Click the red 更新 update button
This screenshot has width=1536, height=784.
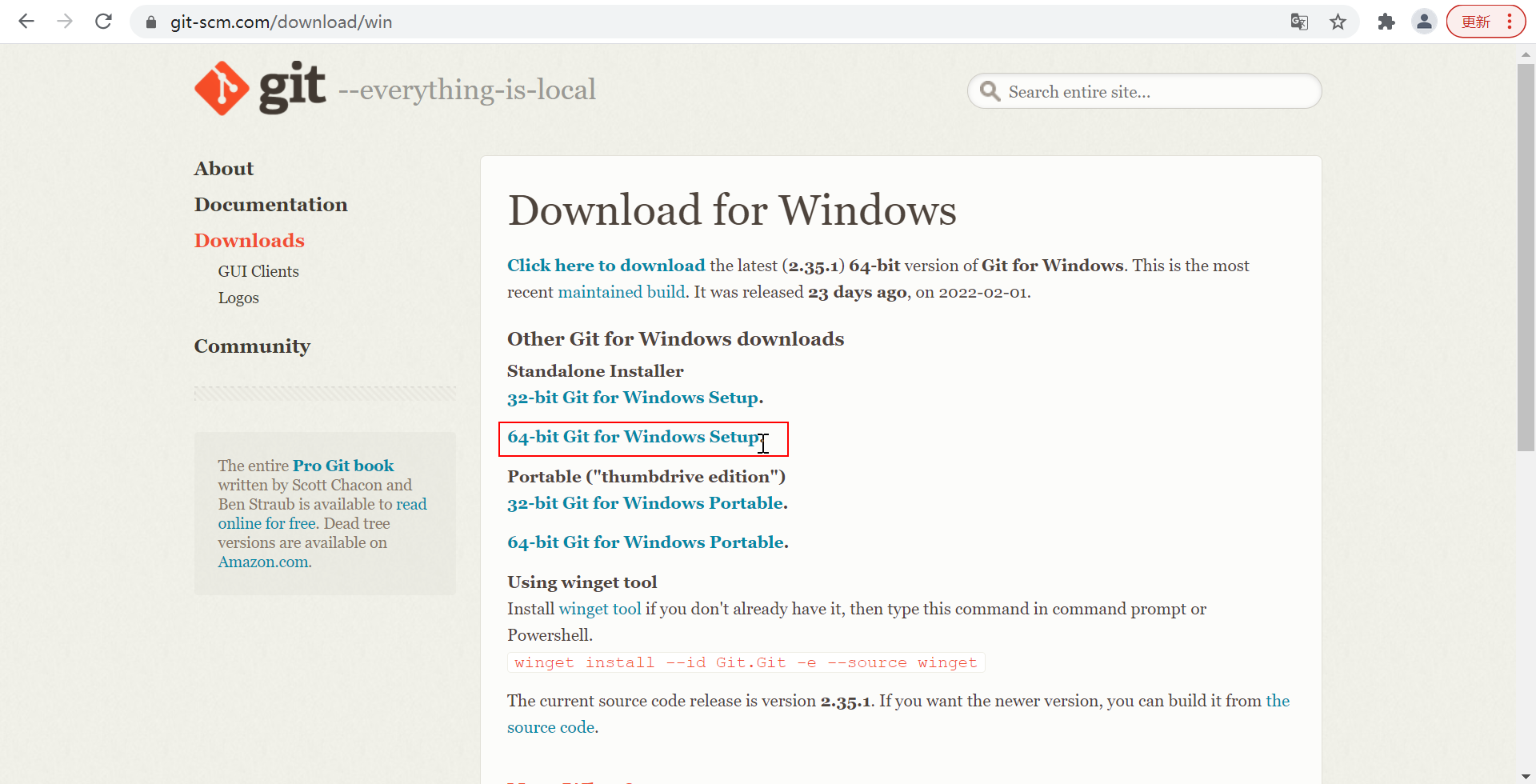[1476, 22]
